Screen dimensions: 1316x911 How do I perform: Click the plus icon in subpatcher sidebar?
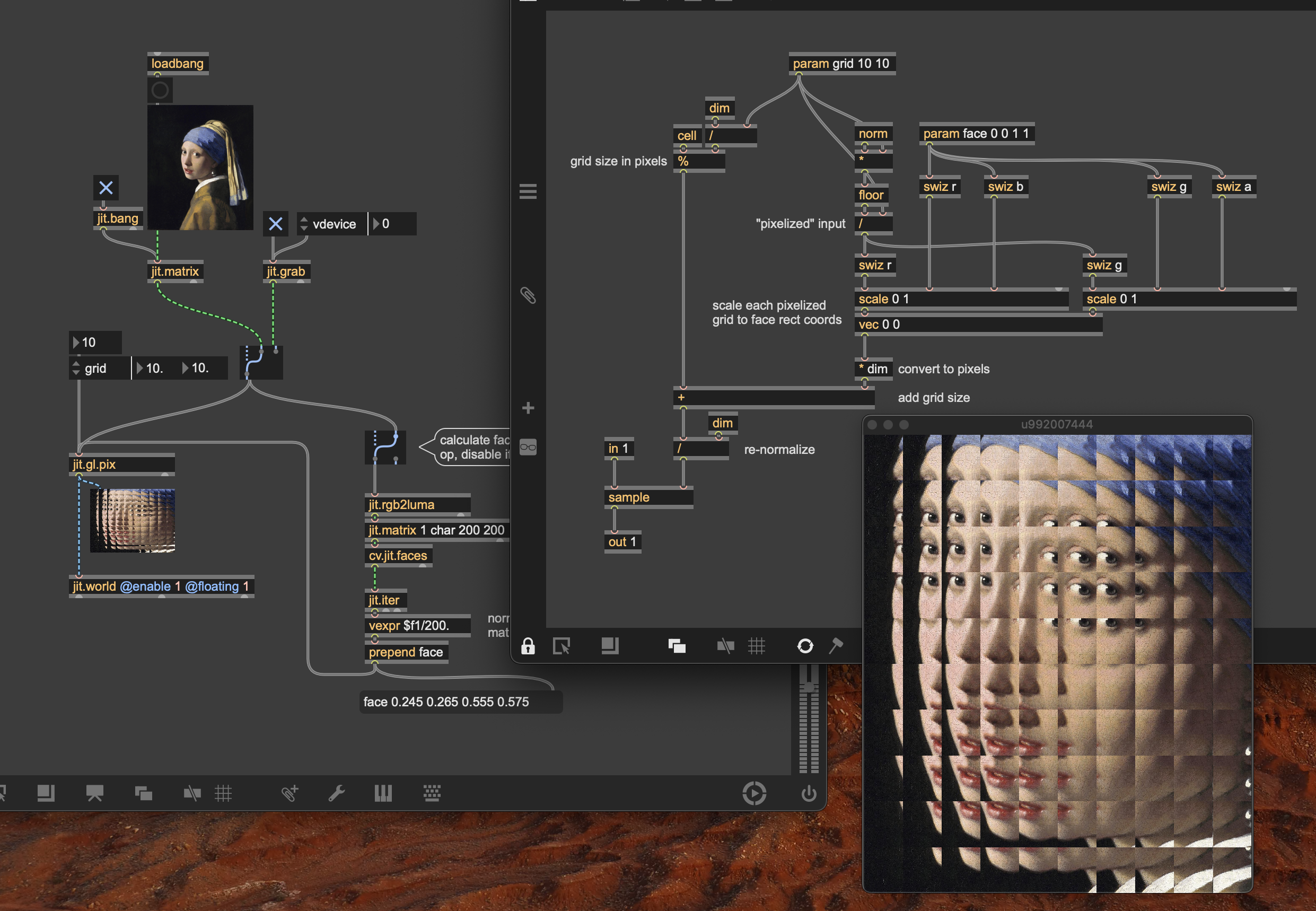pos(528,408)
